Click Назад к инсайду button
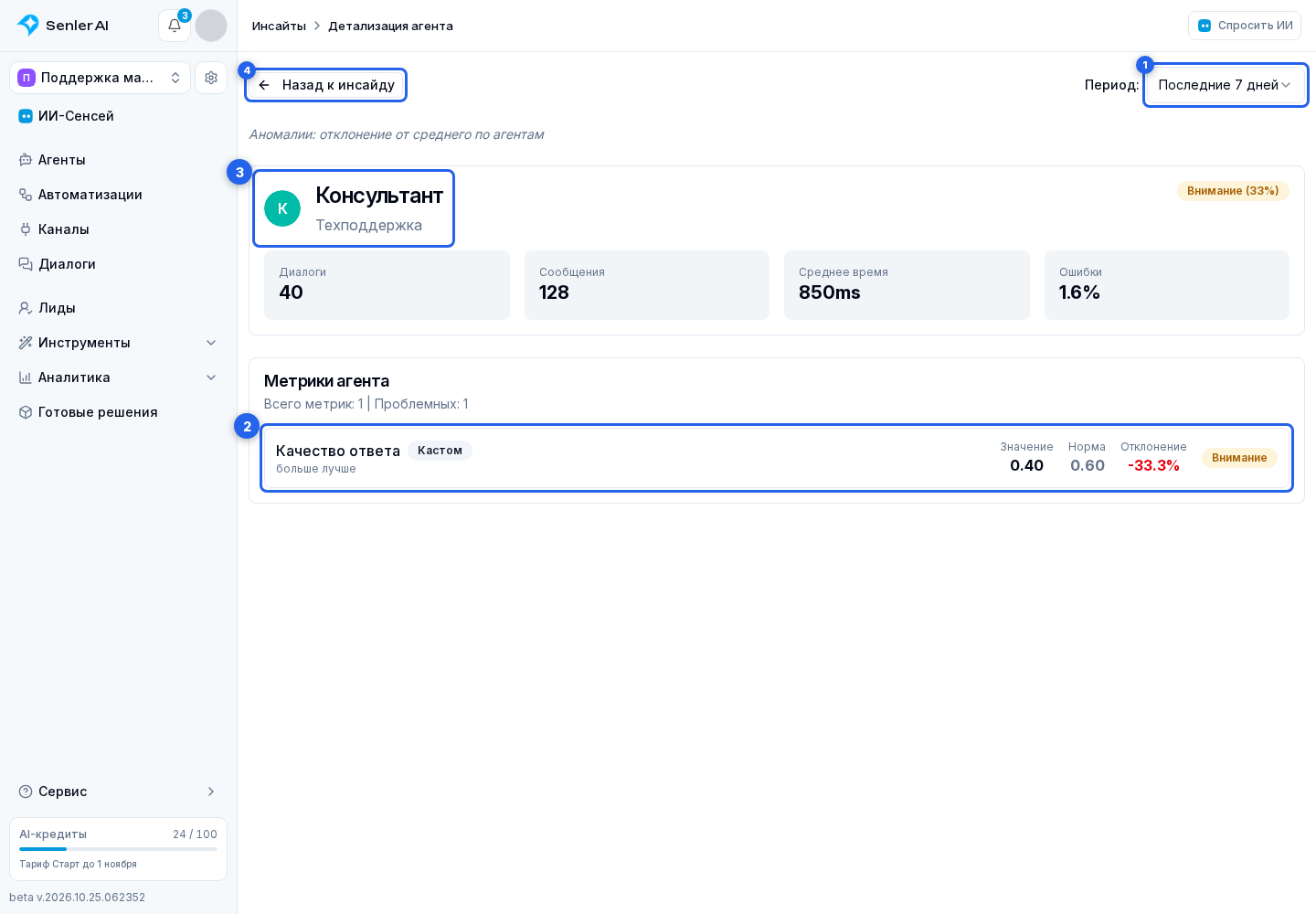Screen dimensions: 1316x914 326,85
